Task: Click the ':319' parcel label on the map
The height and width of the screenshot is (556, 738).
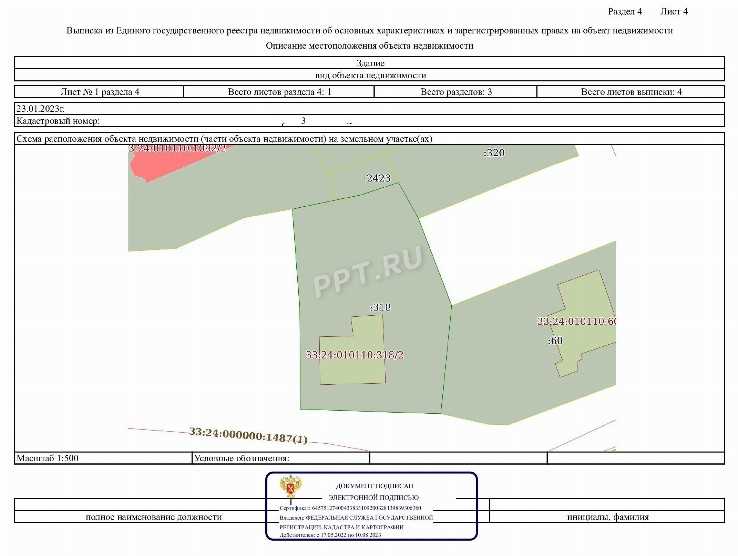Action: (380, 307)
